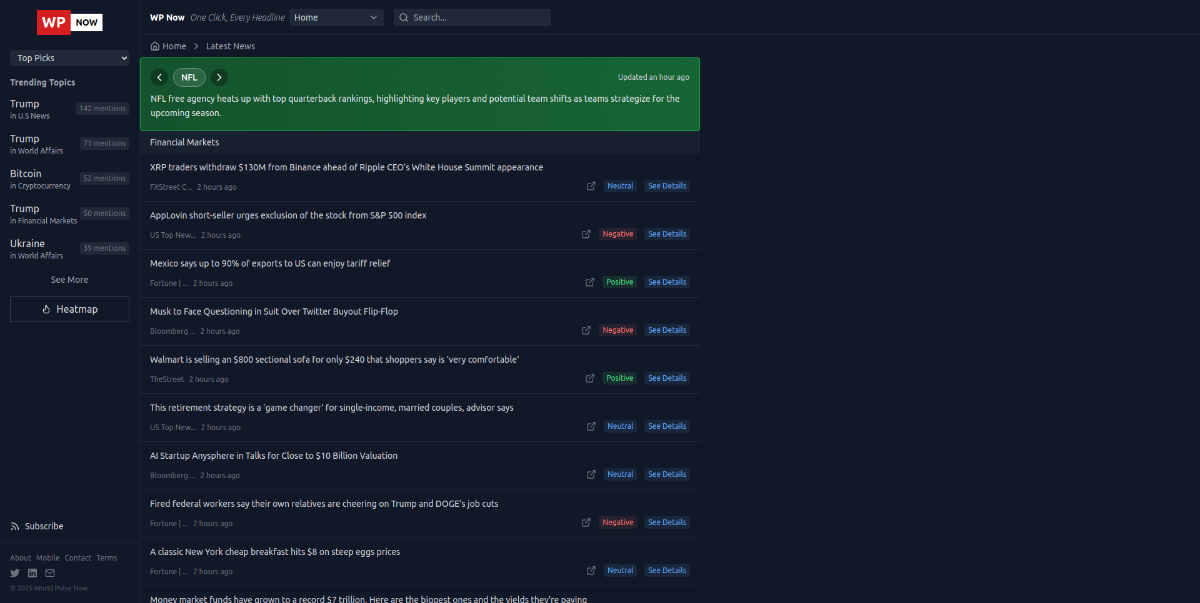The height and width of the screenshot is (603, 1200).
Task: Click headline 'This retirement strategy is a game changer'
Action: pyautogui.click(x=332, y=407)
